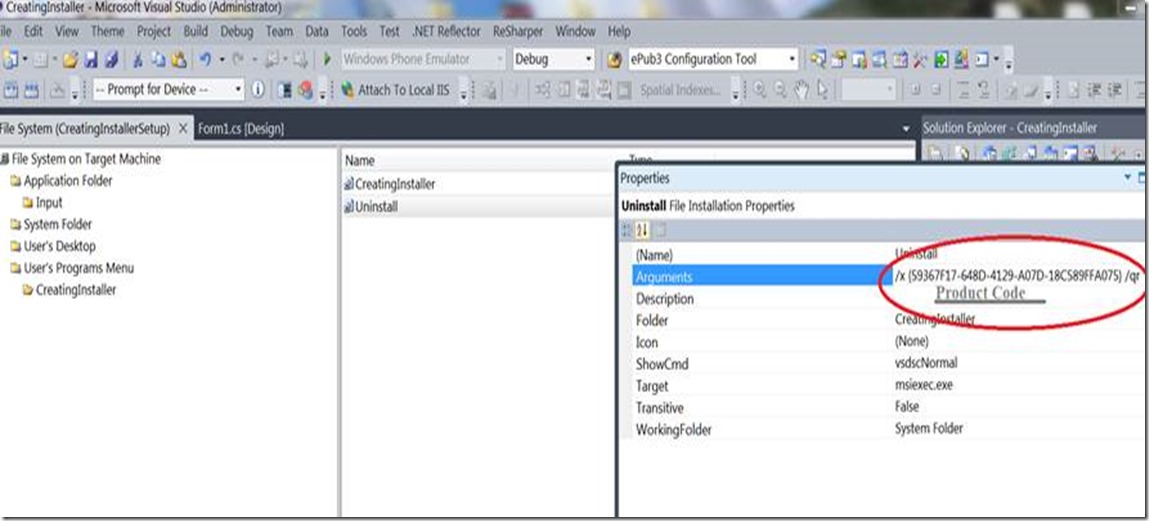Open the Prompt for Device dropdown
The height and width of the screenshot is (521, 1149).
[238, 90]
